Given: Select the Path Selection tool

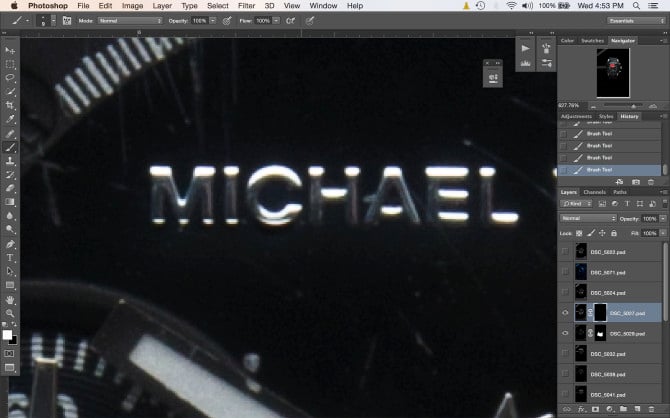Looking at the screenshot, I should pyautogui.click(x=10, y=271).
